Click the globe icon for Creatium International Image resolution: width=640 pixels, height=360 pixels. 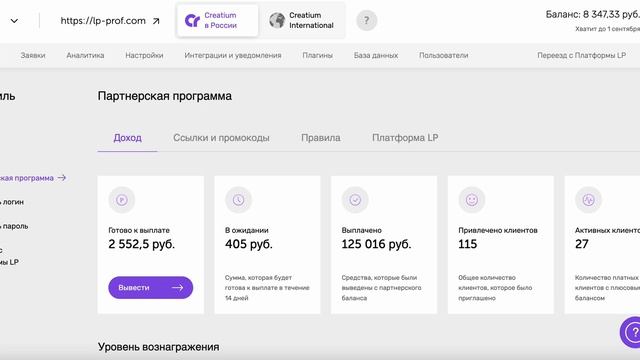pos(277,20)
